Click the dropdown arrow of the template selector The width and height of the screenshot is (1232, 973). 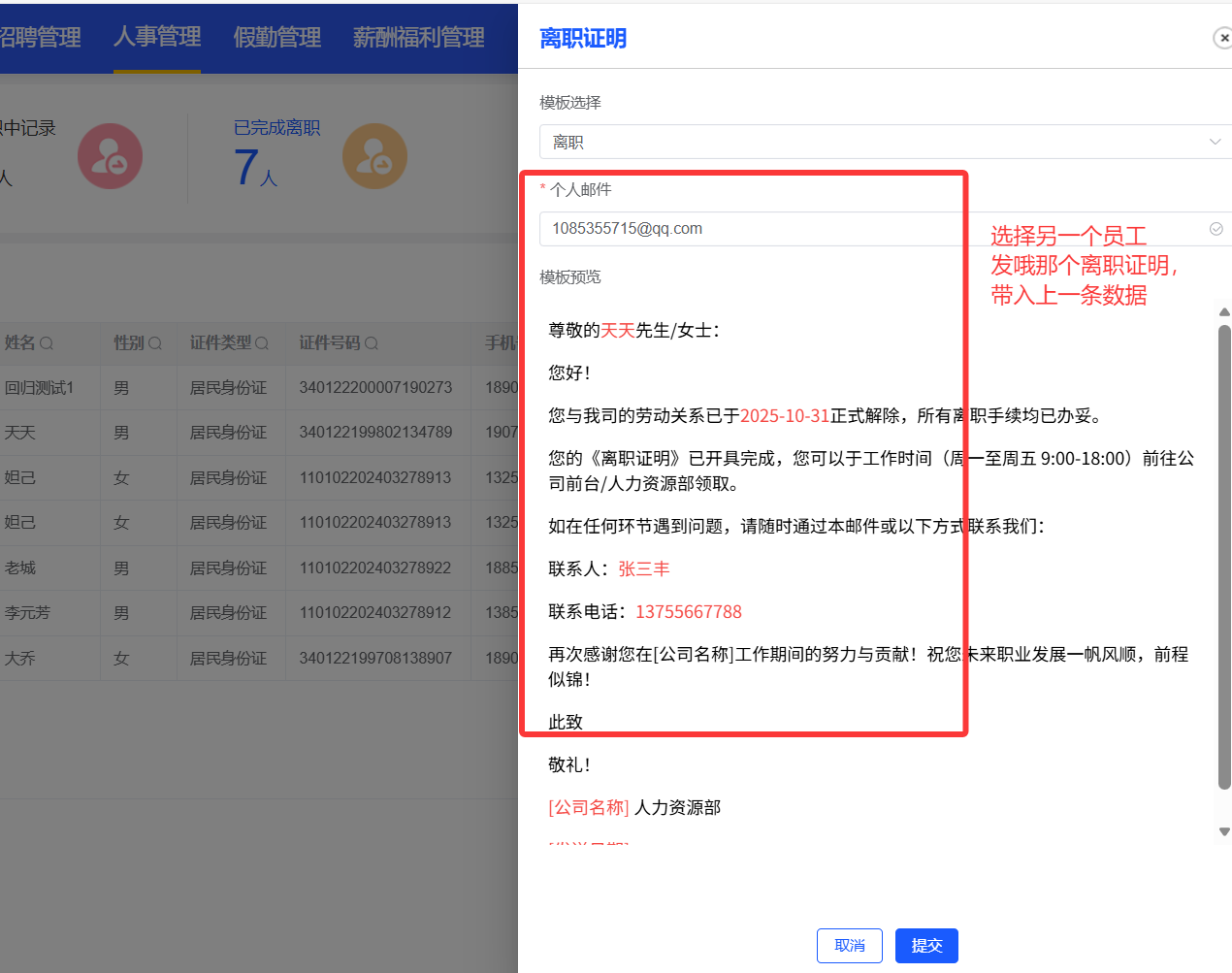pyautogui.click(x=1215, y=142)
